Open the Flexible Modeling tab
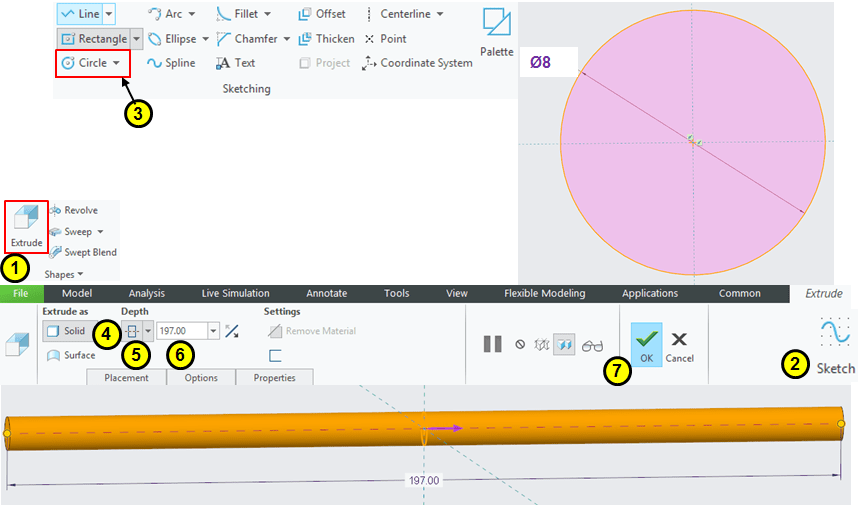Screen dimensions: 858x505 pos(544,294)
